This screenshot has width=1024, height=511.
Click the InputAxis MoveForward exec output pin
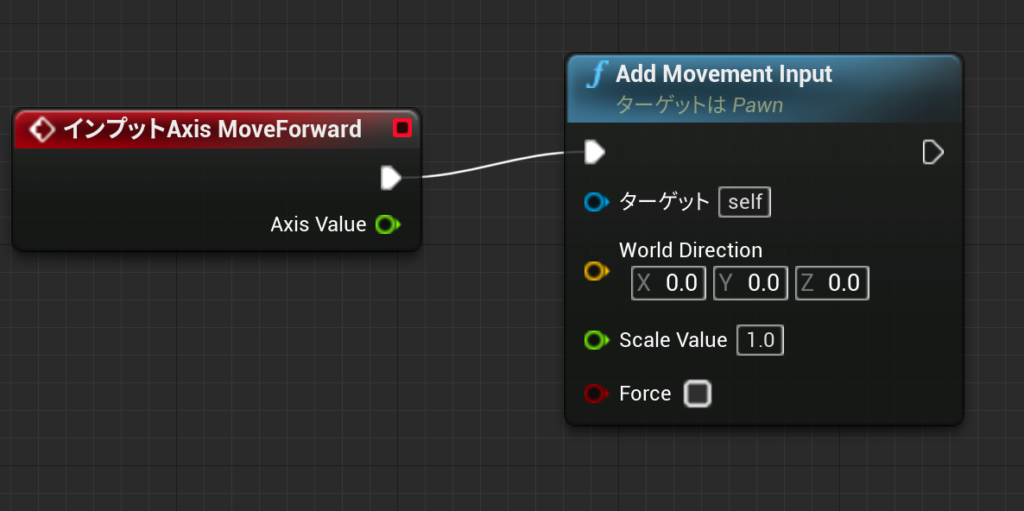[x=391, y=178]
